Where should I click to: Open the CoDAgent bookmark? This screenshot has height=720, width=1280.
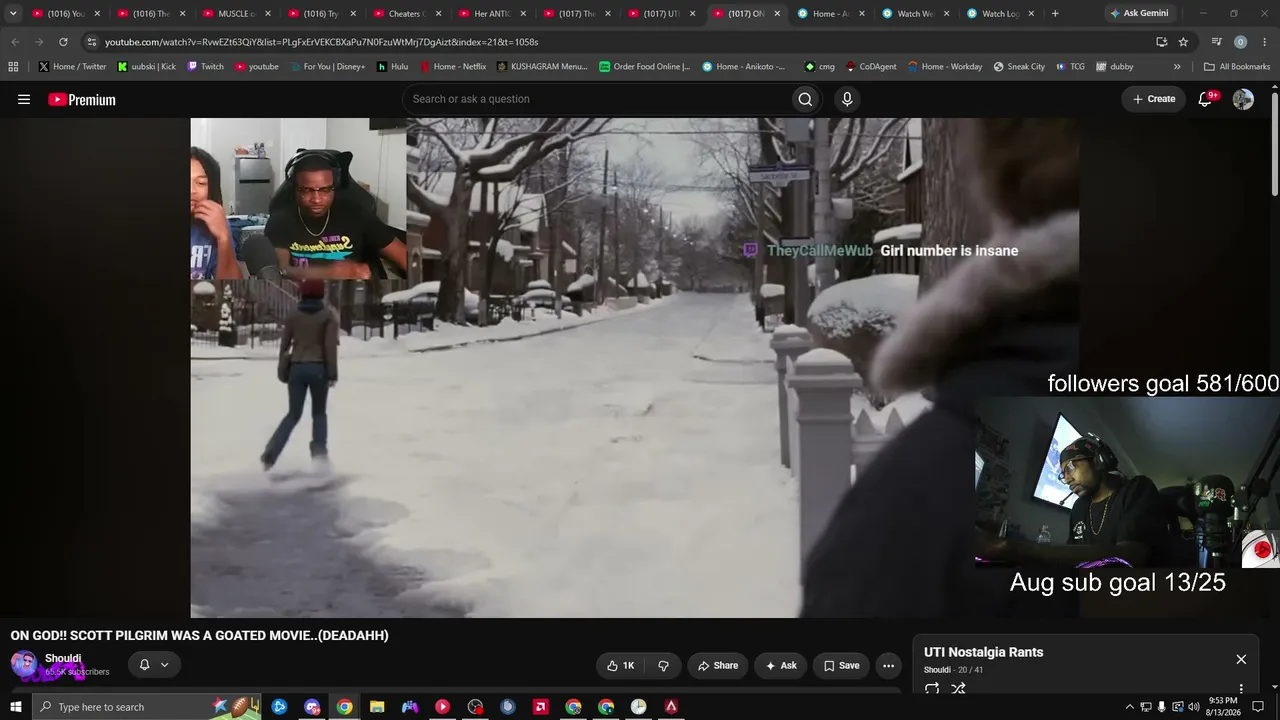pyautogui.click(x=871, y=67)
